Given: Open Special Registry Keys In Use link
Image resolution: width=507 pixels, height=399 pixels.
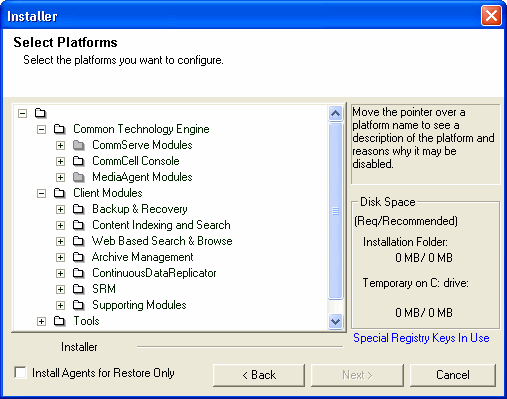Looking at the screenshot, I should tap(421, 338).
